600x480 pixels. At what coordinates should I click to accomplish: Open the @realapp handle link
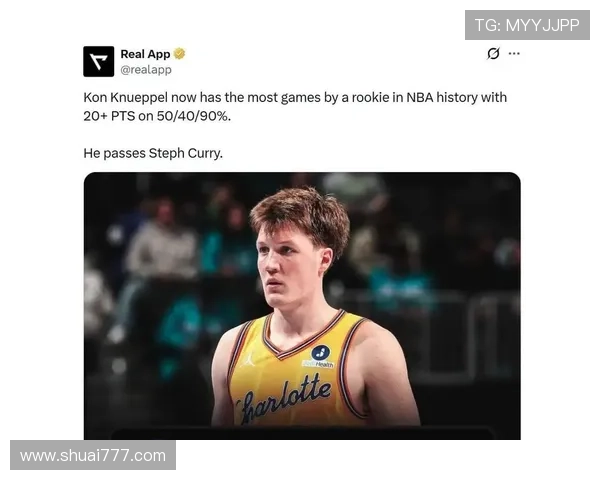click(x=146, y=70)
